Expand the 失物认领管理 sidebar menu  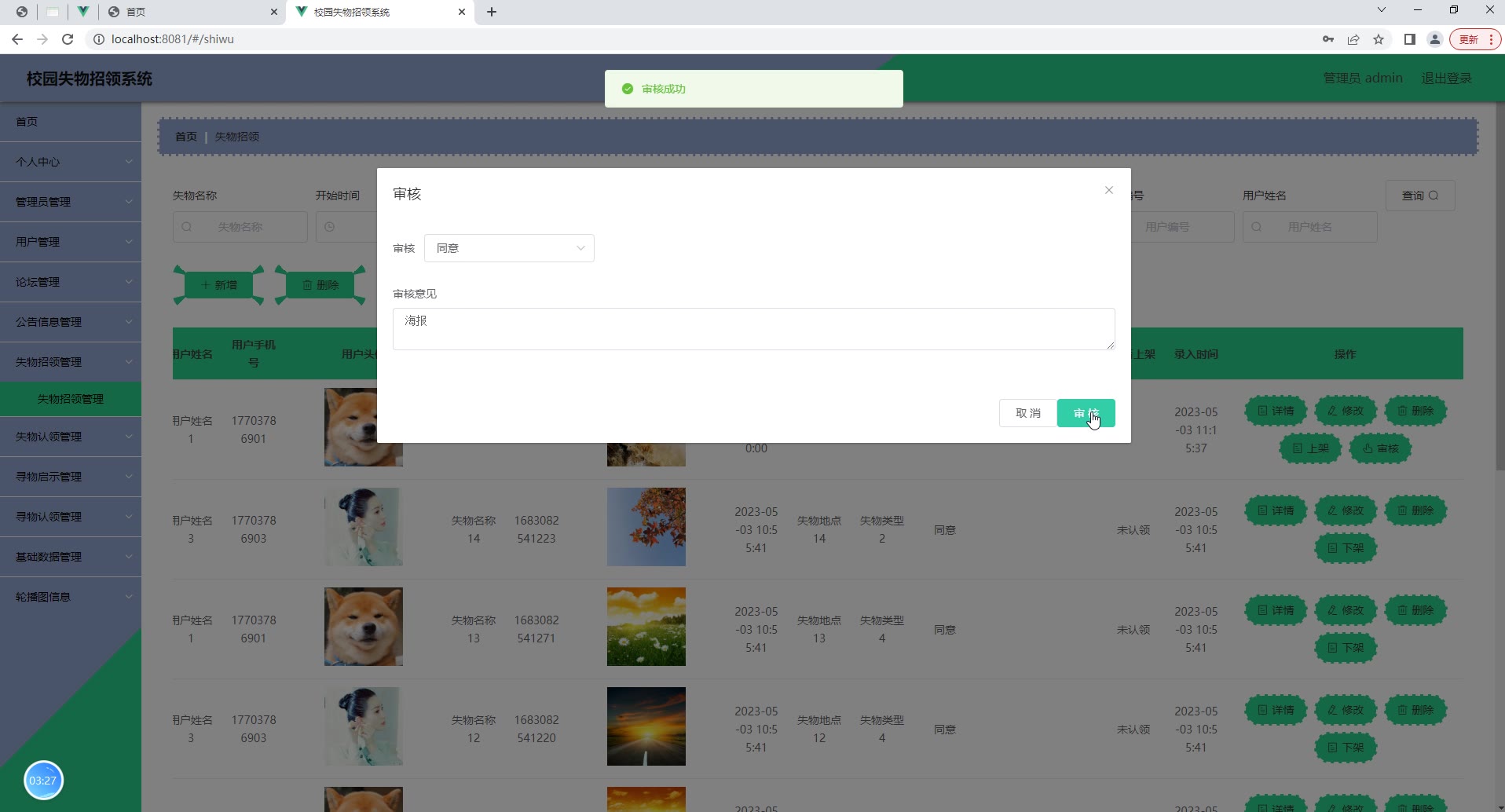pyautogui.click(x=71, y=437)
